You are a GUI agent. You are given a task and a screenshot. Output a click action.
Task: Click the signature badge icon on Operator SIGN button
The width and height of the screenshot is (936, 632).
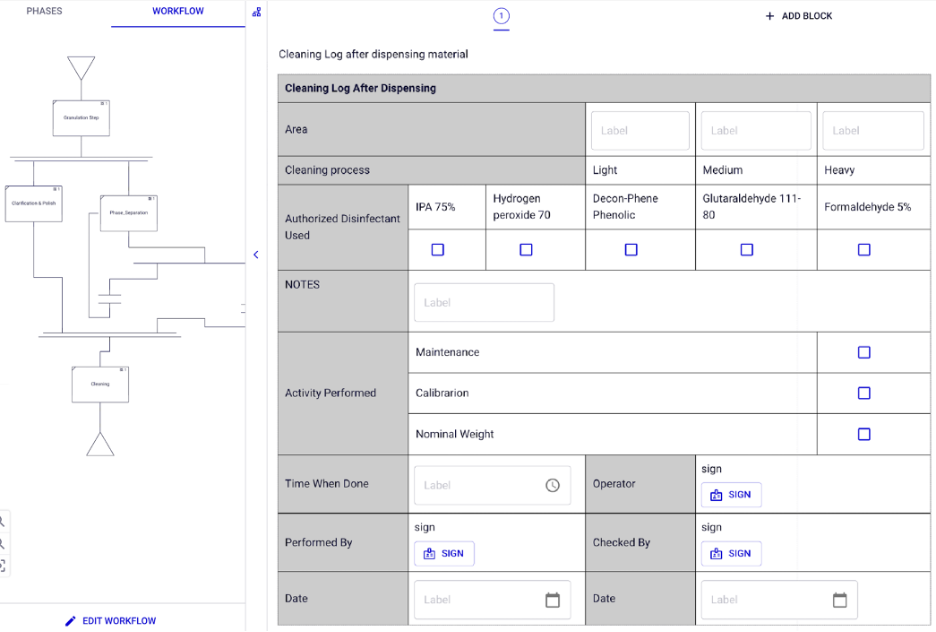(717, 494)
